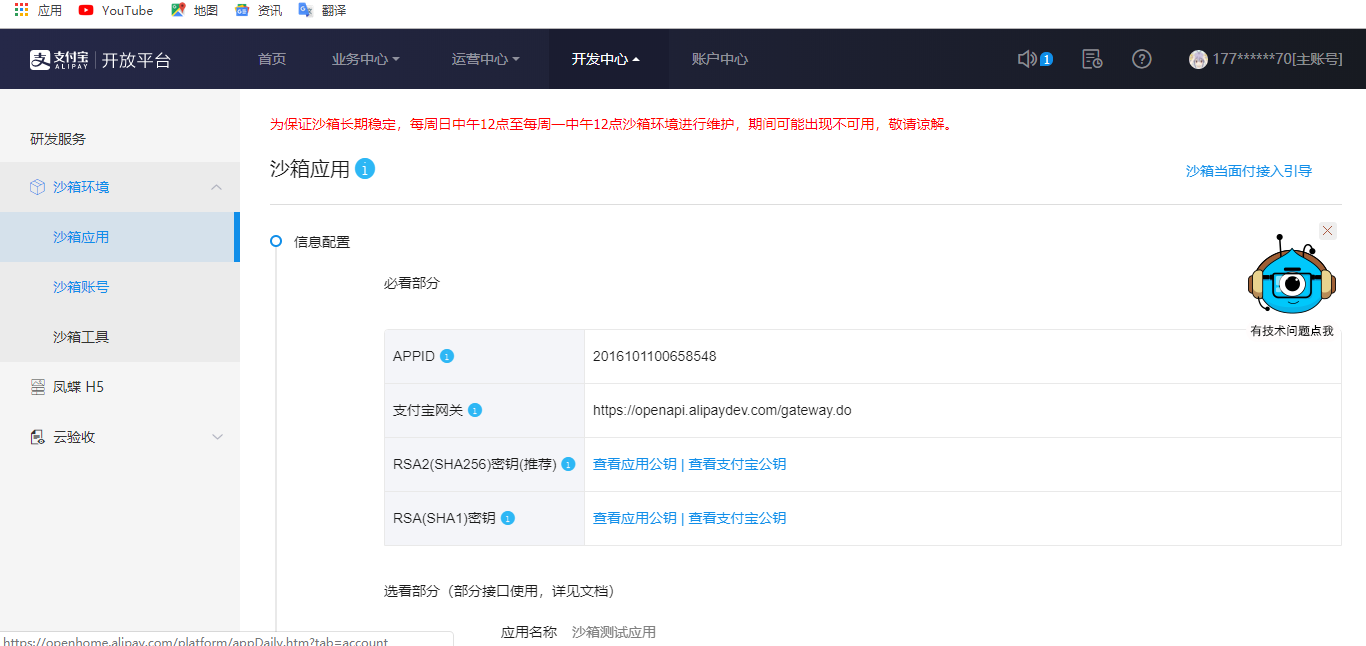
Task: Click account name 177******70[主账号]
Action: pyautogui.click(x=1277, y=59)
